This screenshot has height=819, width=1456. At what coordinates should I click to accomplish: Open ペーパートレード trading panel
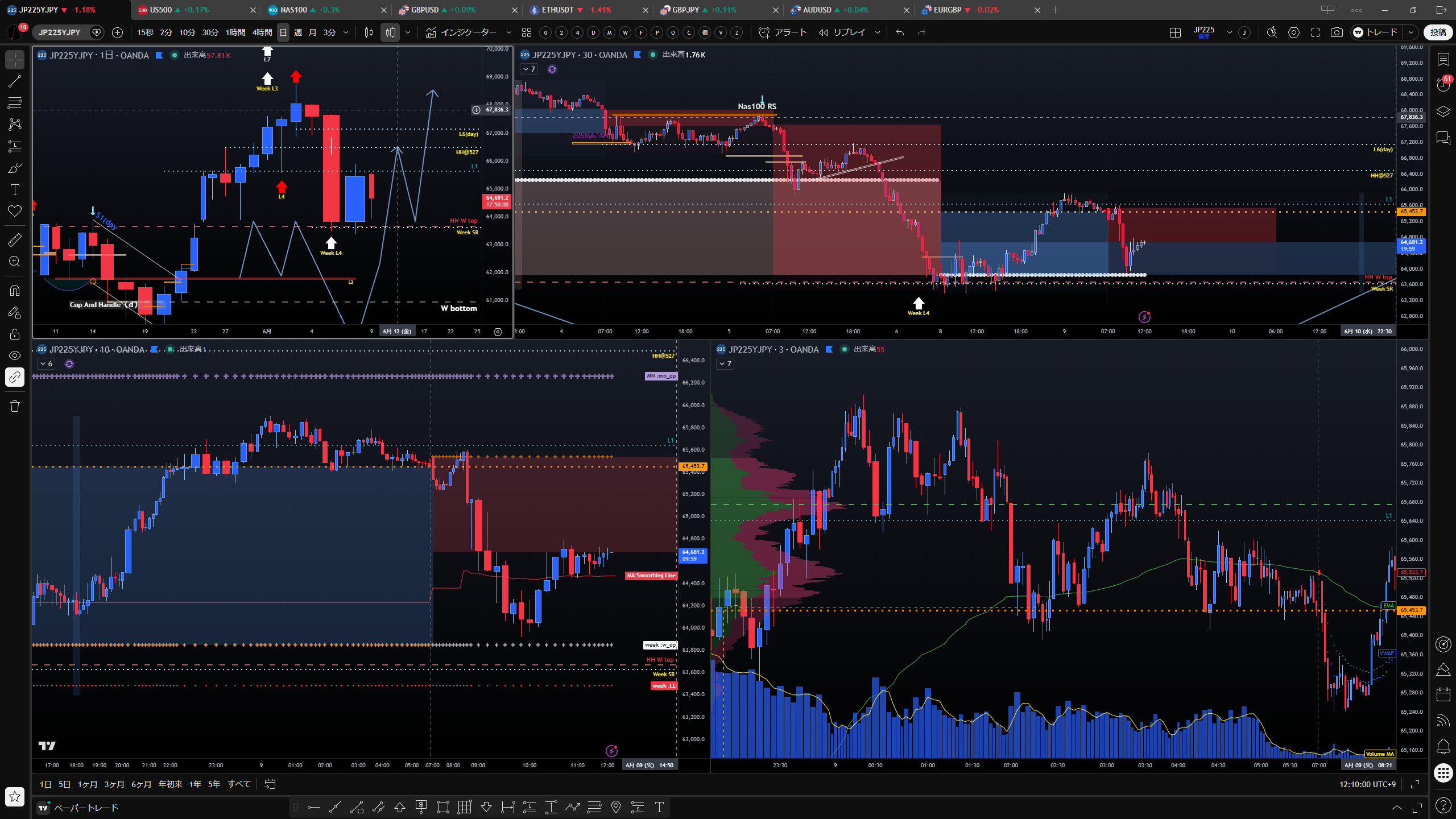[x=78, y=808]
